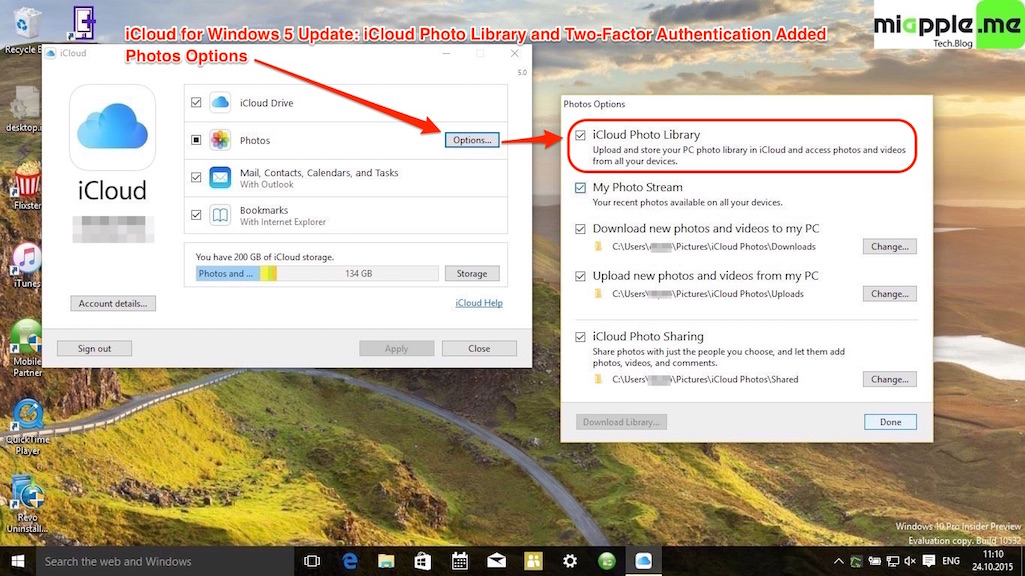The image size is (1025, 576).
Task: Uncheck My Photo Stream option
Action: point(581,188)
